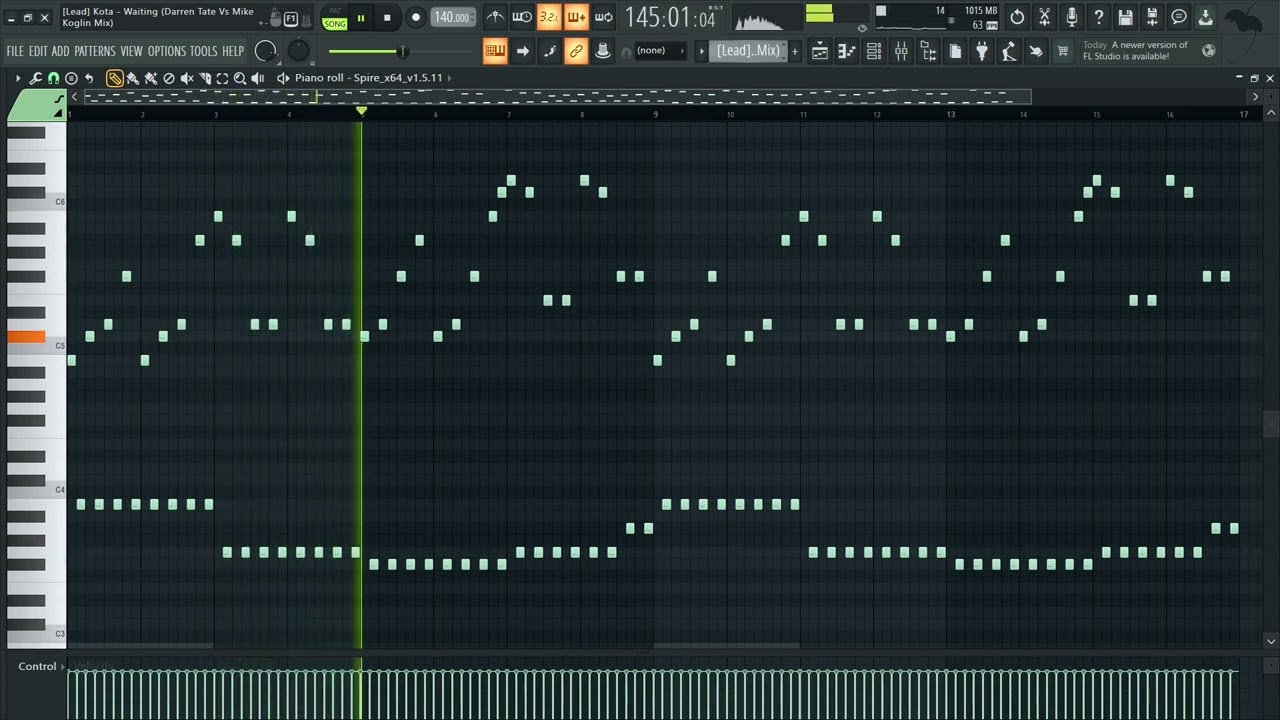Click the record button

(416, 17)
